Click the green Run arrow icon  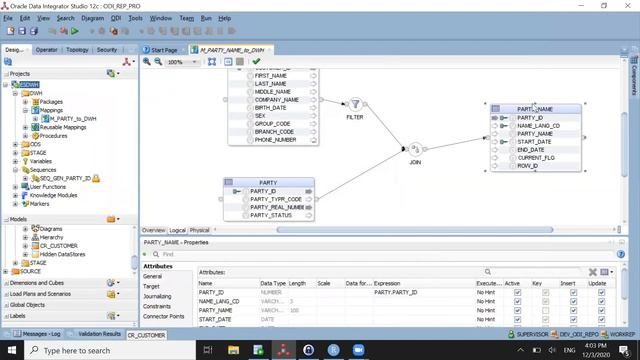(x=75, y=31)
